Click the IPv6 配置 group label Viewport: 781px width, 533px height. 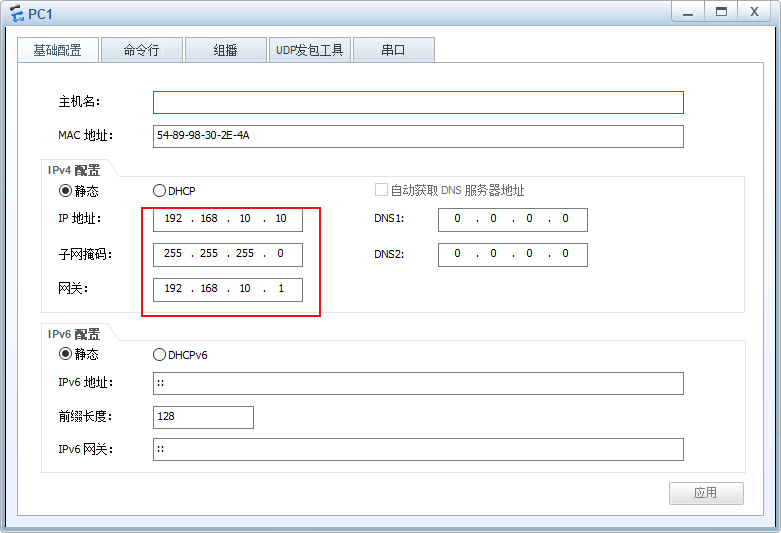(74, 334)
